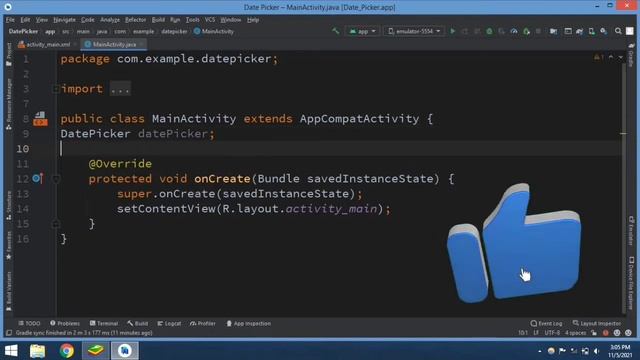640x360 pixels.
Task: Open the Code menu
Action: pos(87,20)
